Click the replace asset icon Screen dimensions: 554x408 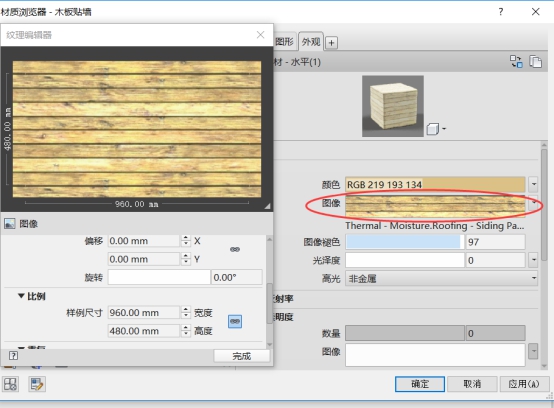click(x=516, y=61)
